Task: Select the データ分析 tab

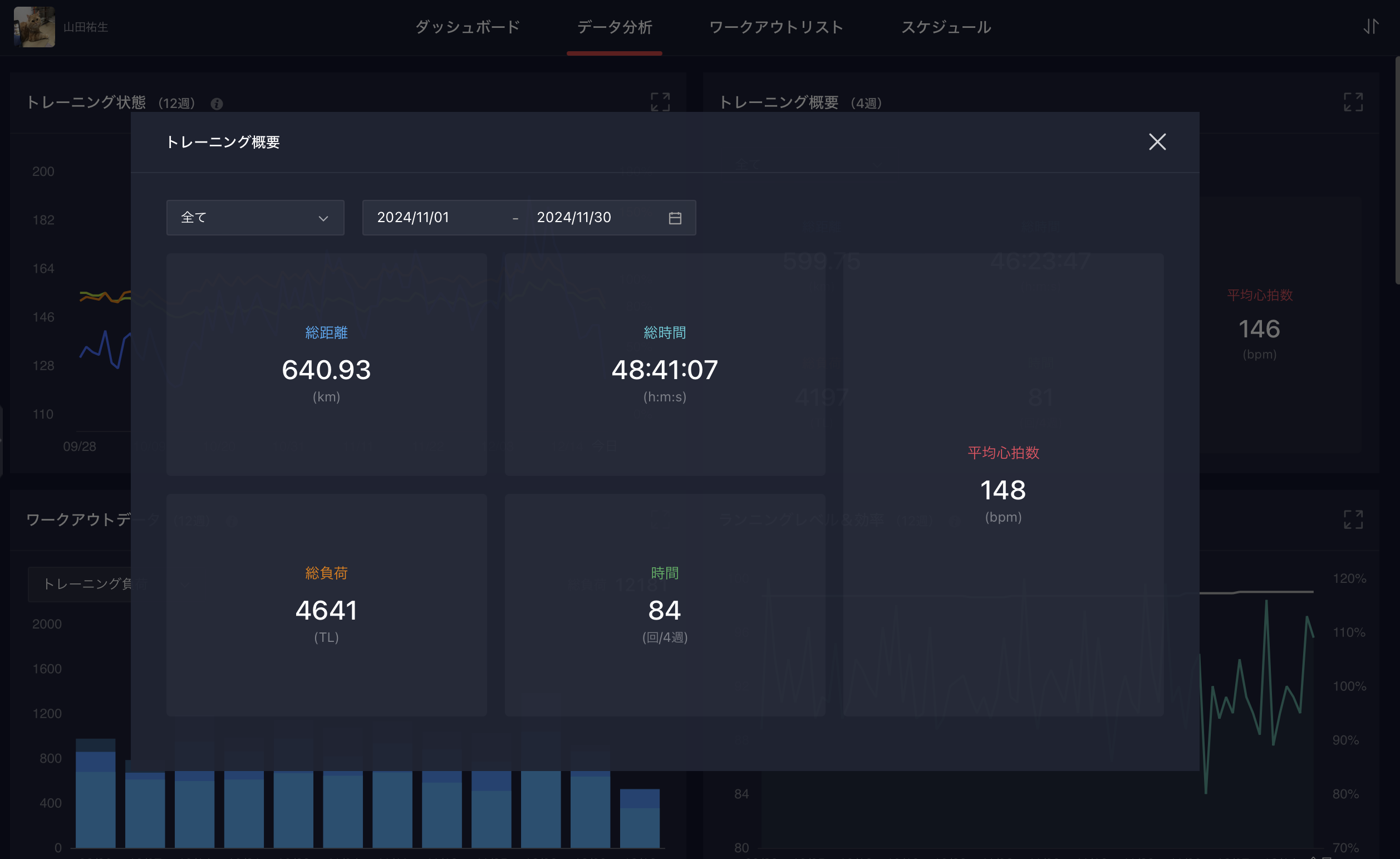Action: pos(614,27)
